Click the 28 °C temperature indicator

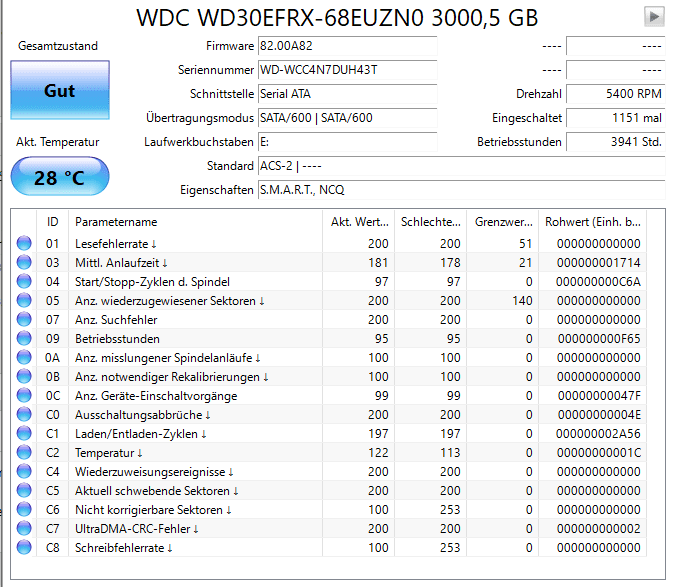click(60, 177)
